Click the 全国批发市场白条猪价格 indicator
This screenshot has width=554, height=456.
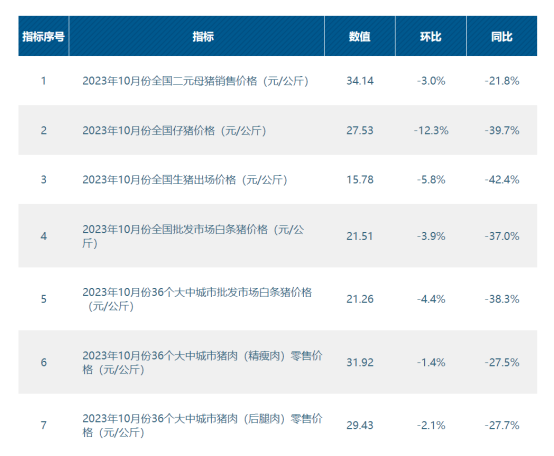[193, 236]
